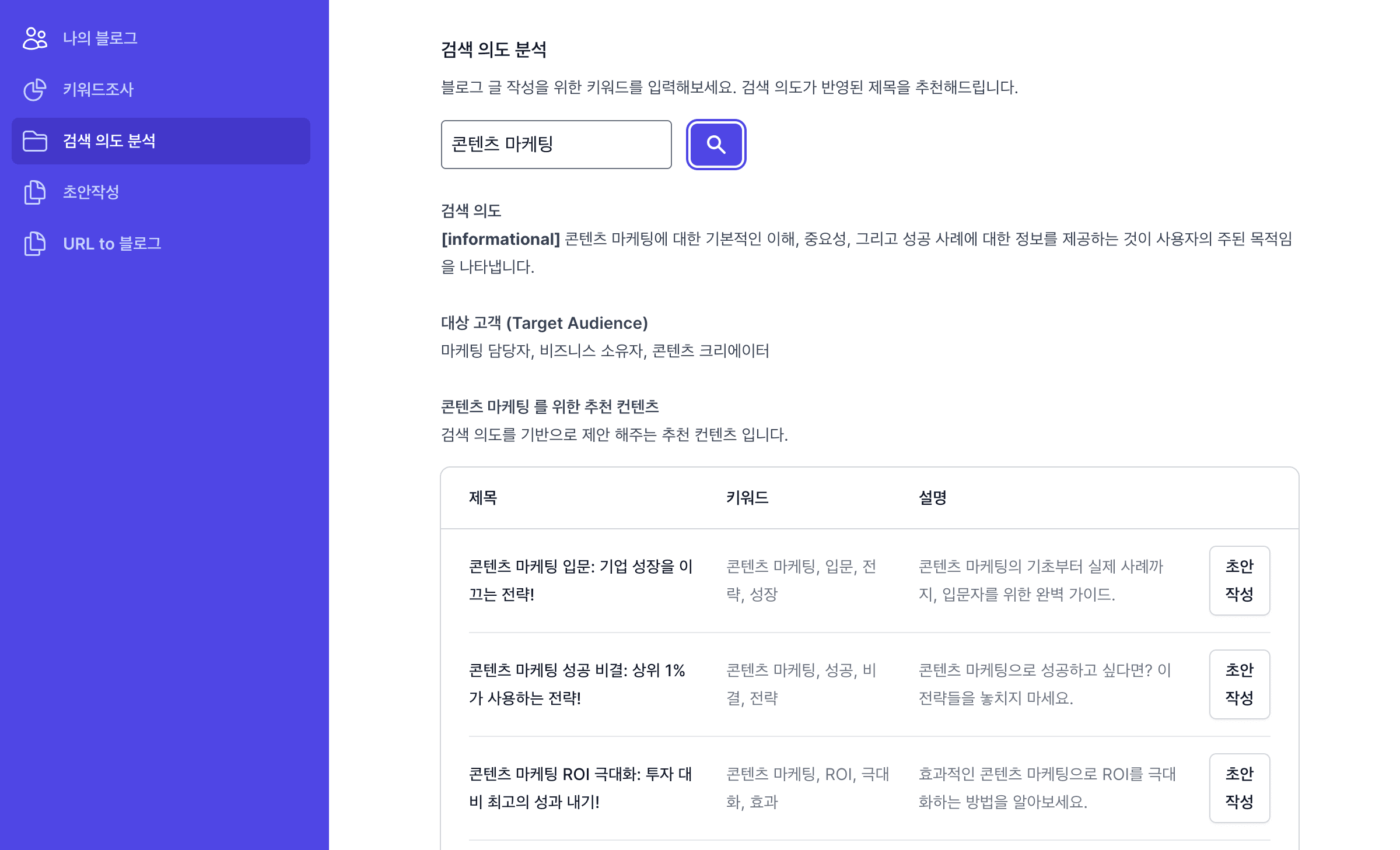This screenshot has height=850, width=1400.
Task: Open the 초안작성 sidebar menu
Action: click(91, 192)
